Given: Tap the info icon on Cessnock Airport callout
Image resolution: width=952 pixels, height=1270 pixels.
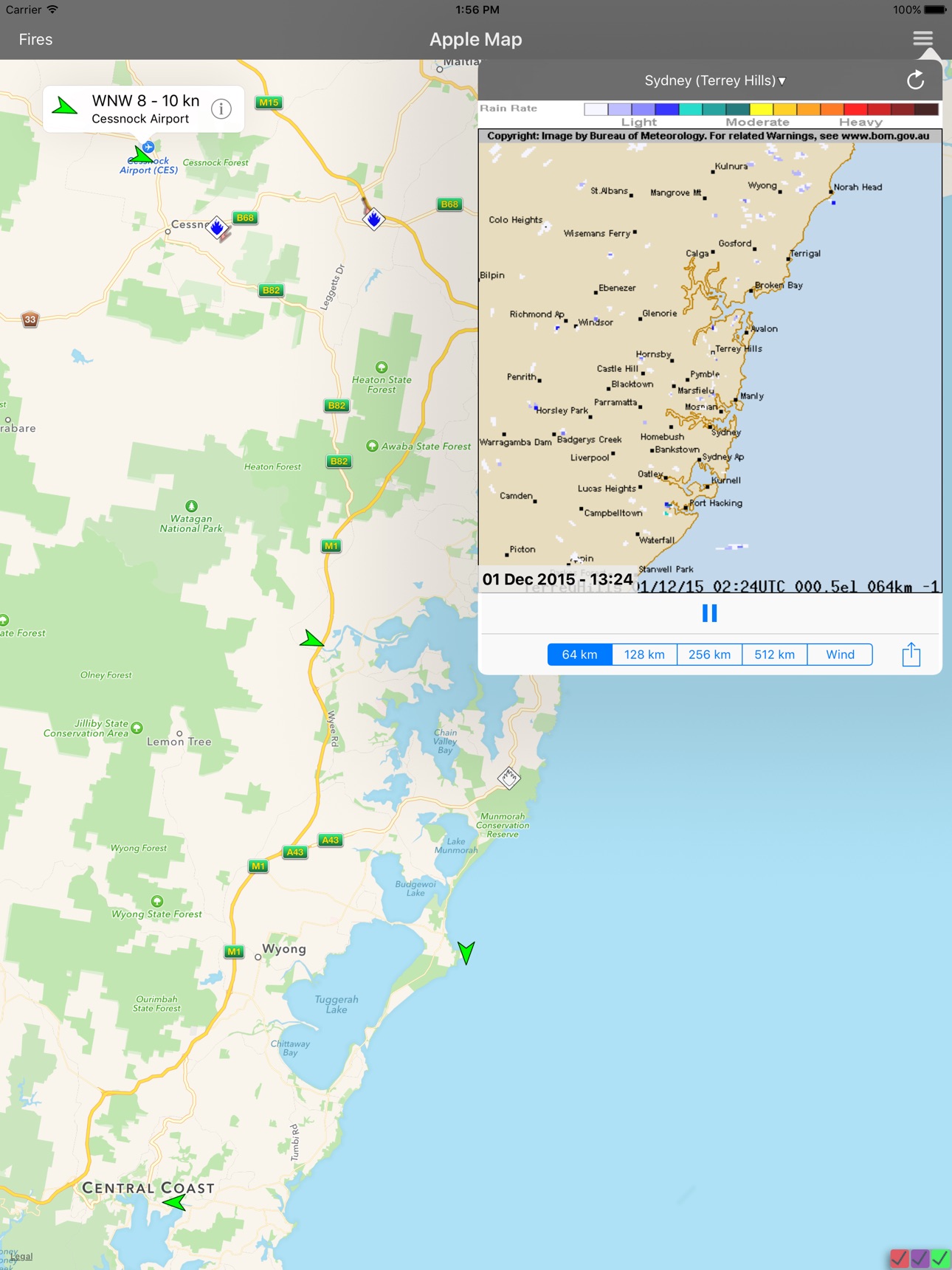Looking at the screenshot, I should pos(221,109).
